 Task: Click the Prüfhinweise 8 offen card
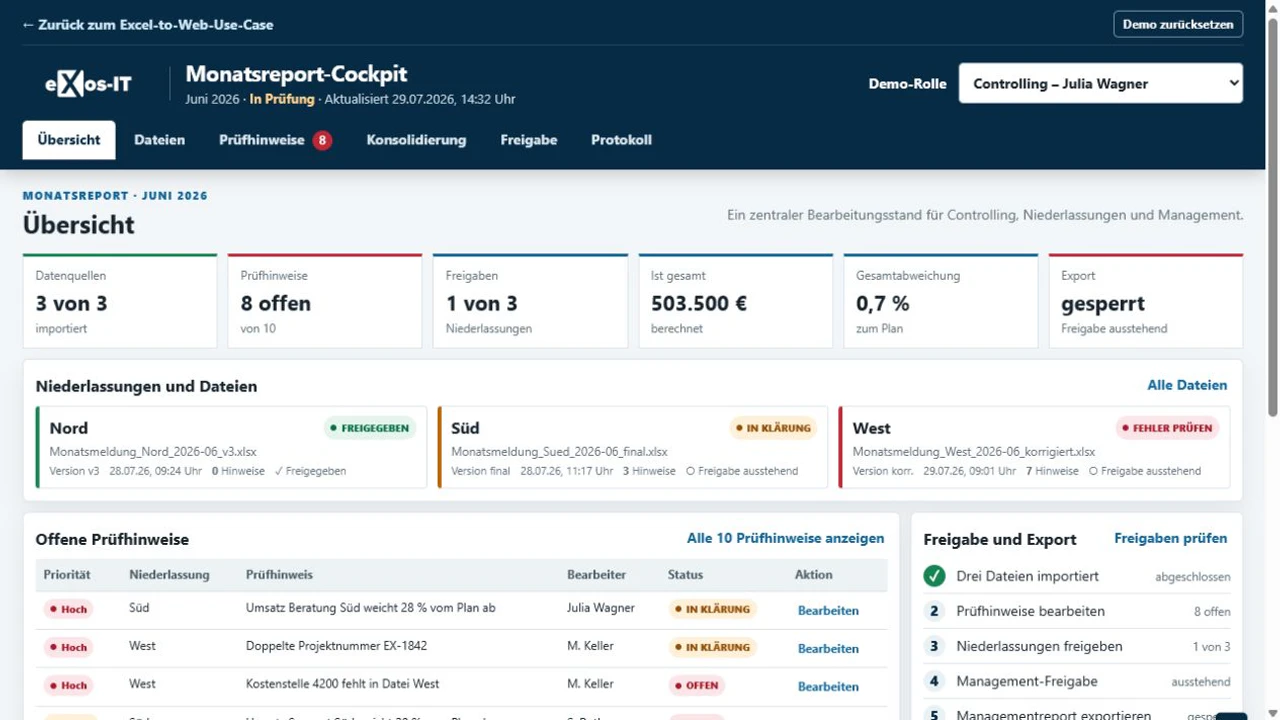pyautogui.click(x=325, y=301)
